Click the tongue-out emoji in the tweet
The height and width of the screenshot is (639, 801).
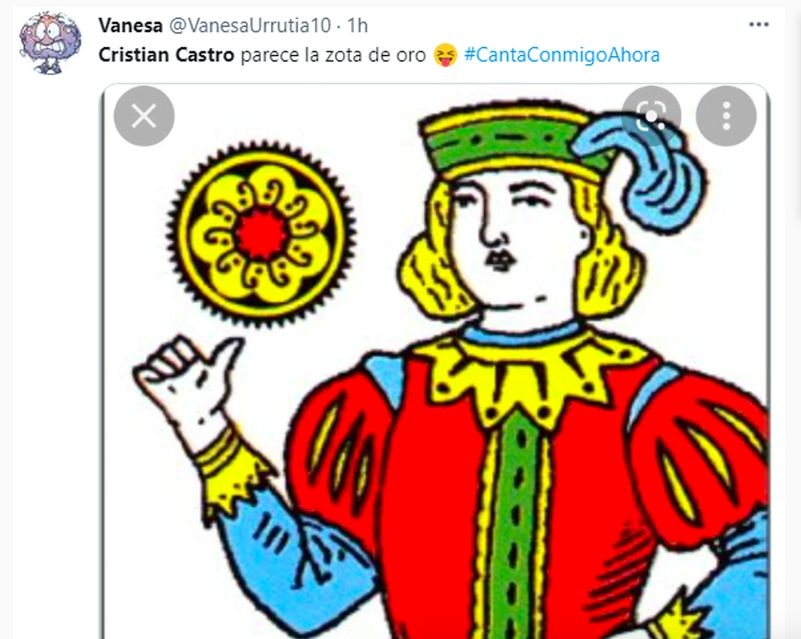(x=445, y=55)
